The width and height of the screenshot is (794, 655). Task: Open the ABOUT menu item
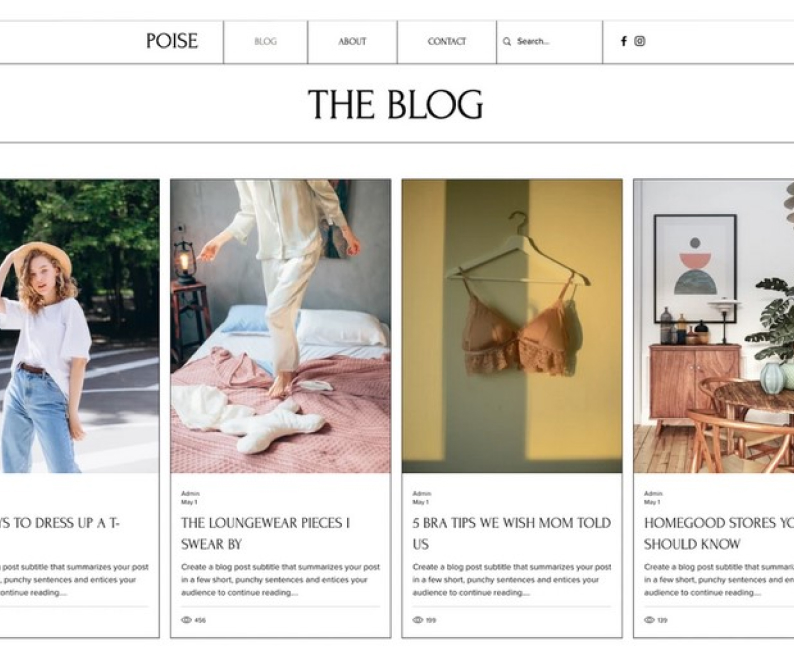point(352,42)
